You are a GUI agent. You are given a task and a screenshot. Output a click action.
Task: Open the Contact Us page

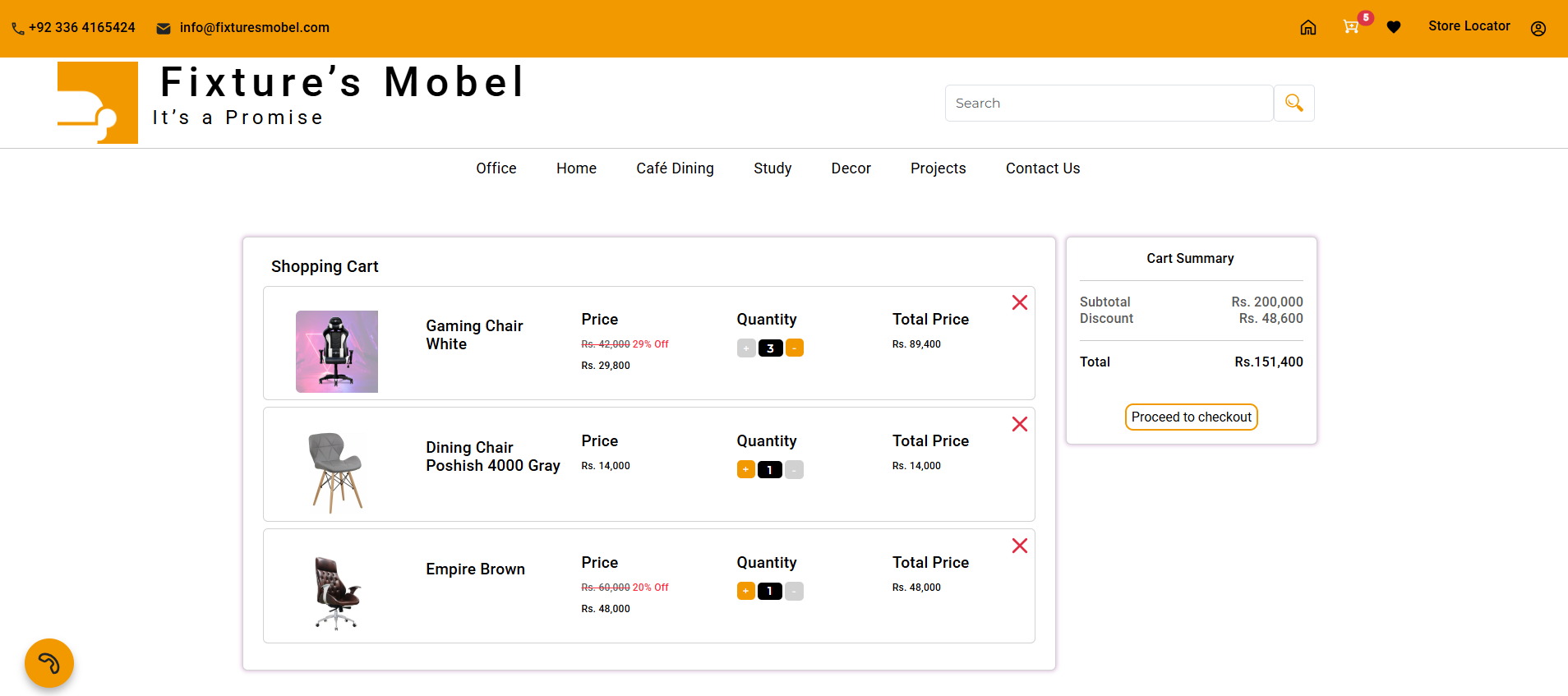click(x=1043, y=168)
